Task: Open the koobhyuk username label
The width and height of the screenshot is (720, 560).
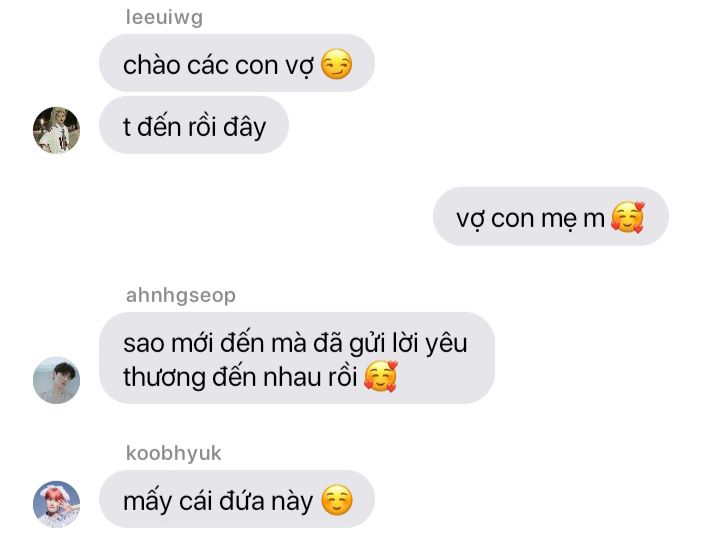Action: pyautogui.click(x=174, y=453)
